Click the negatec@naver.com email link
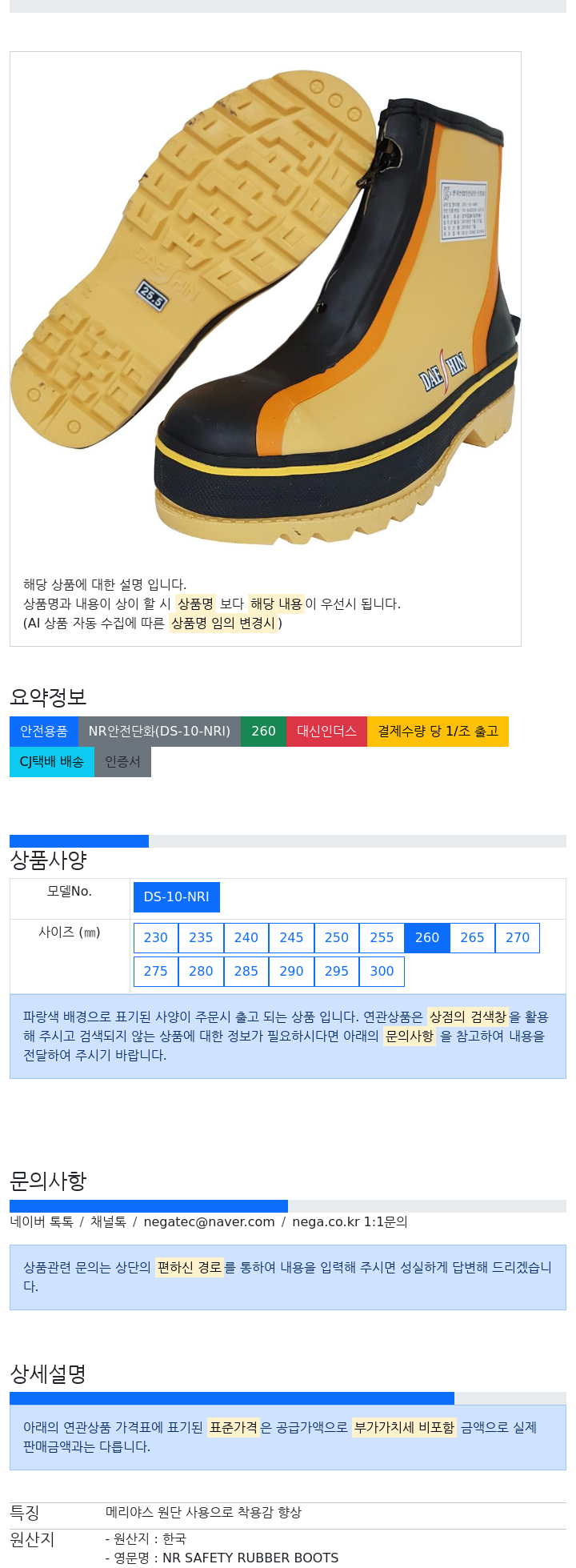576x1568 pixels. click(x=209, y=1222)
